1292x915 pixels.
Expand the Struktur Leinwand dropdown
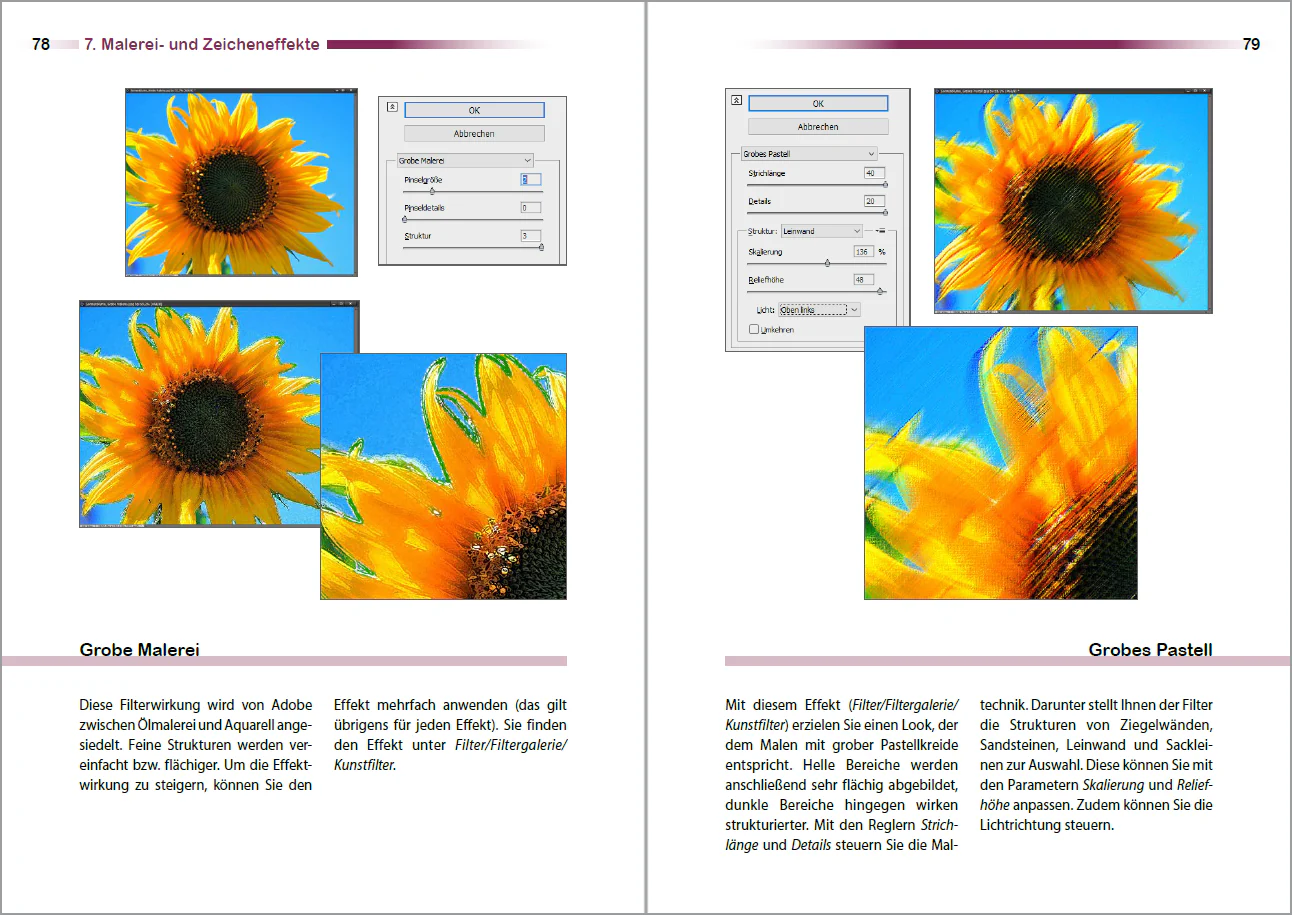pyautogui.click(x=822, y=231)
